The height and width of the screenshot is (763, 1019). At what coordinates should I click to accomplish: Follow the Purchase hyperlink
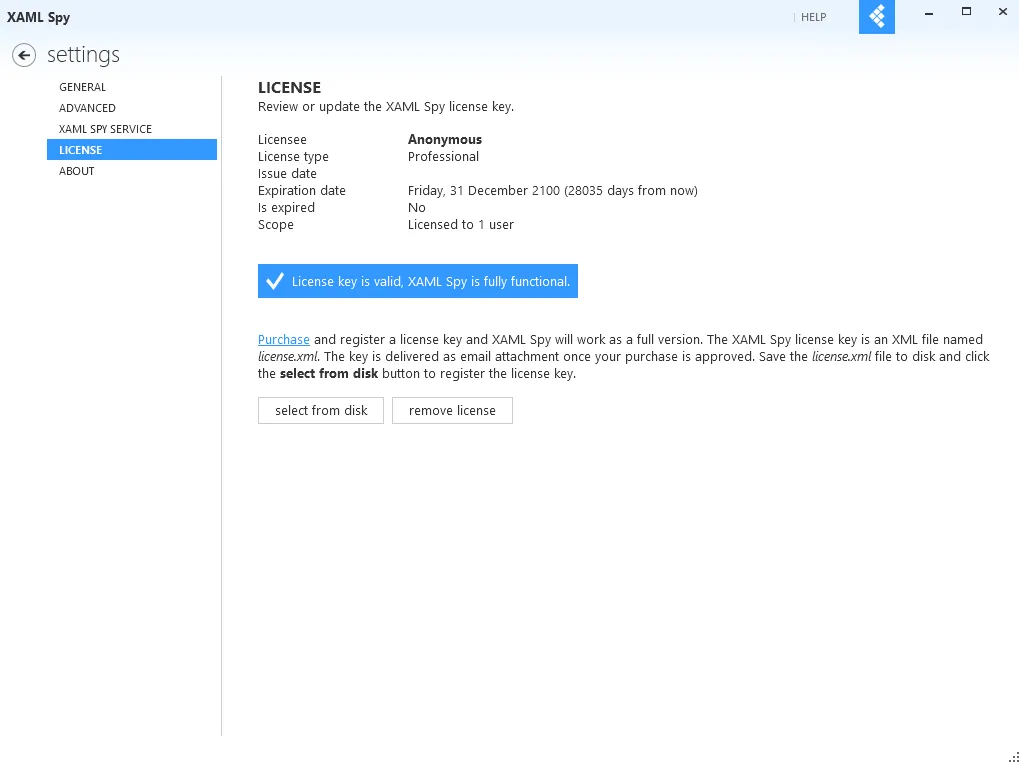tap(283, 339)
